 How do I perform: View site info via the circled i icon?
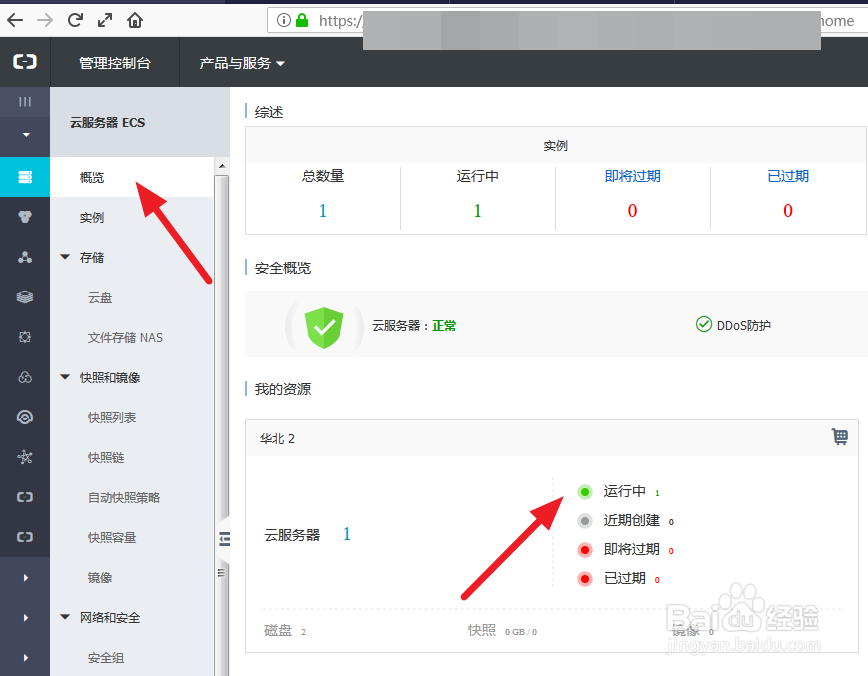283,20
